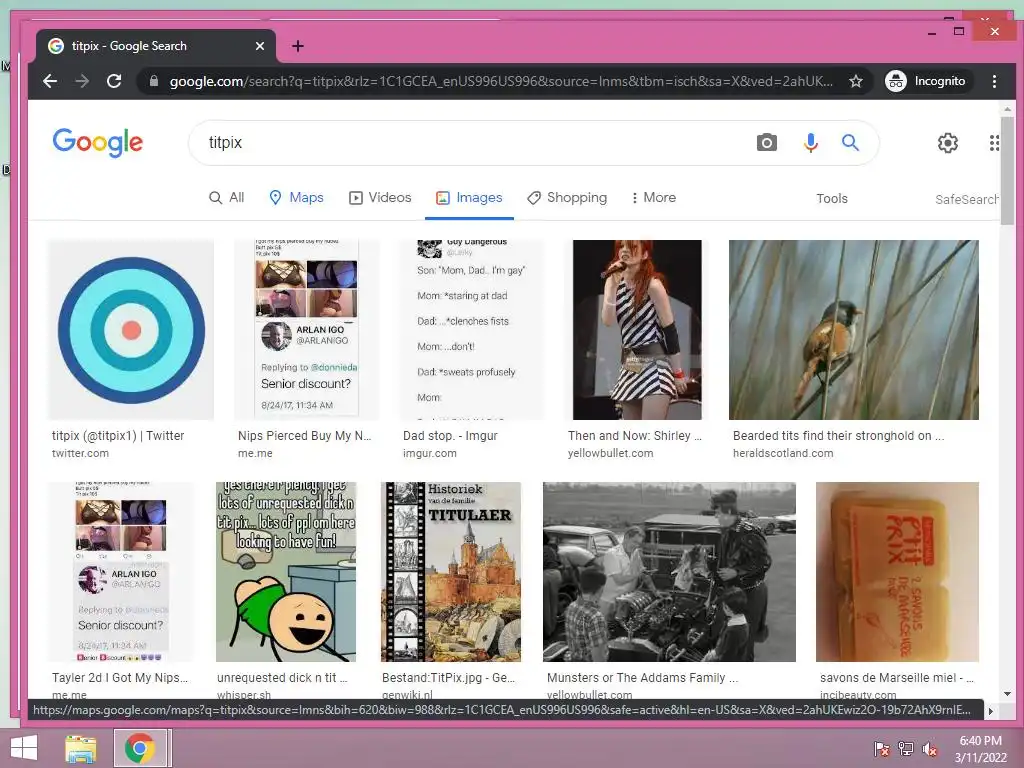
Task: Open the Historiek Titulaer poster thumbnail
Action: [x=451, y=572]
